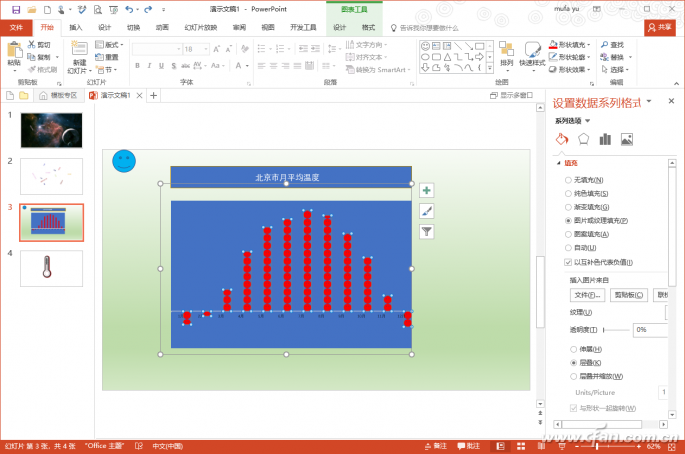Click the new tab plus icon

pos(153,96)
